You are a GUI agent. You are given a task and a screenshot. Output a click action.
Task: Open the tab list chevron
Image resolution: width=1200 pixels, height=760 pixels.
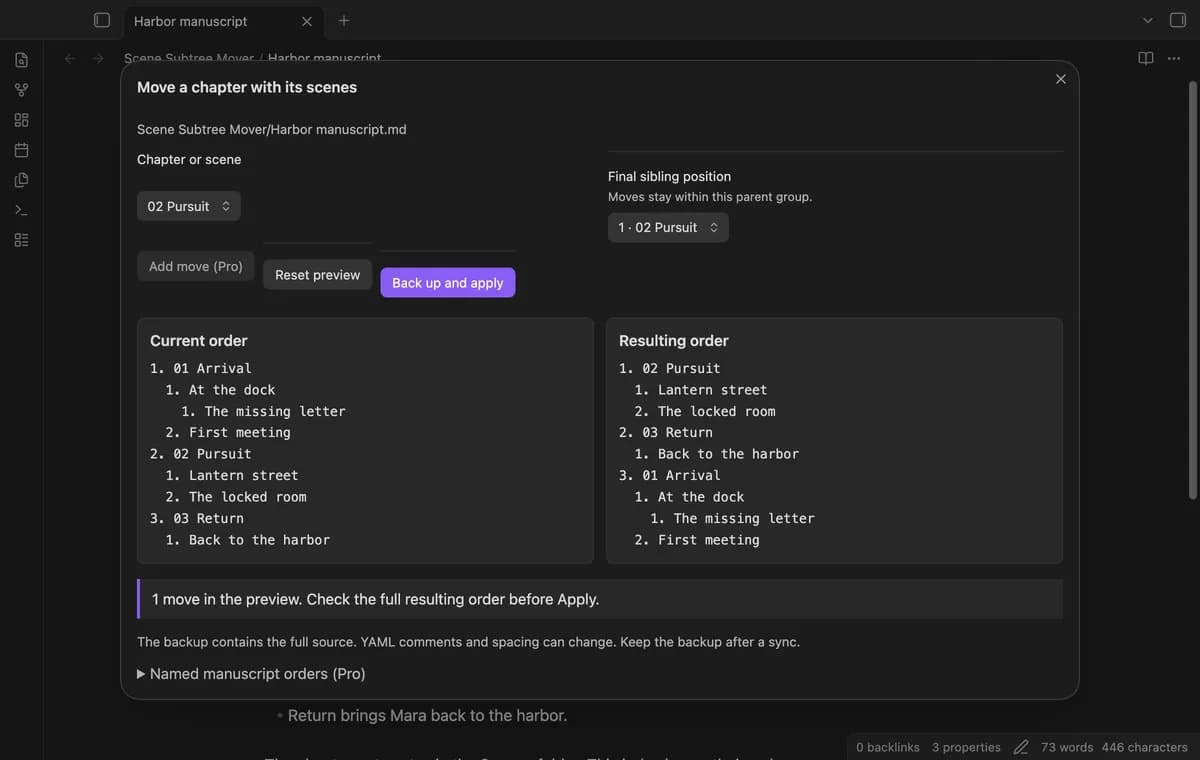1148,20
